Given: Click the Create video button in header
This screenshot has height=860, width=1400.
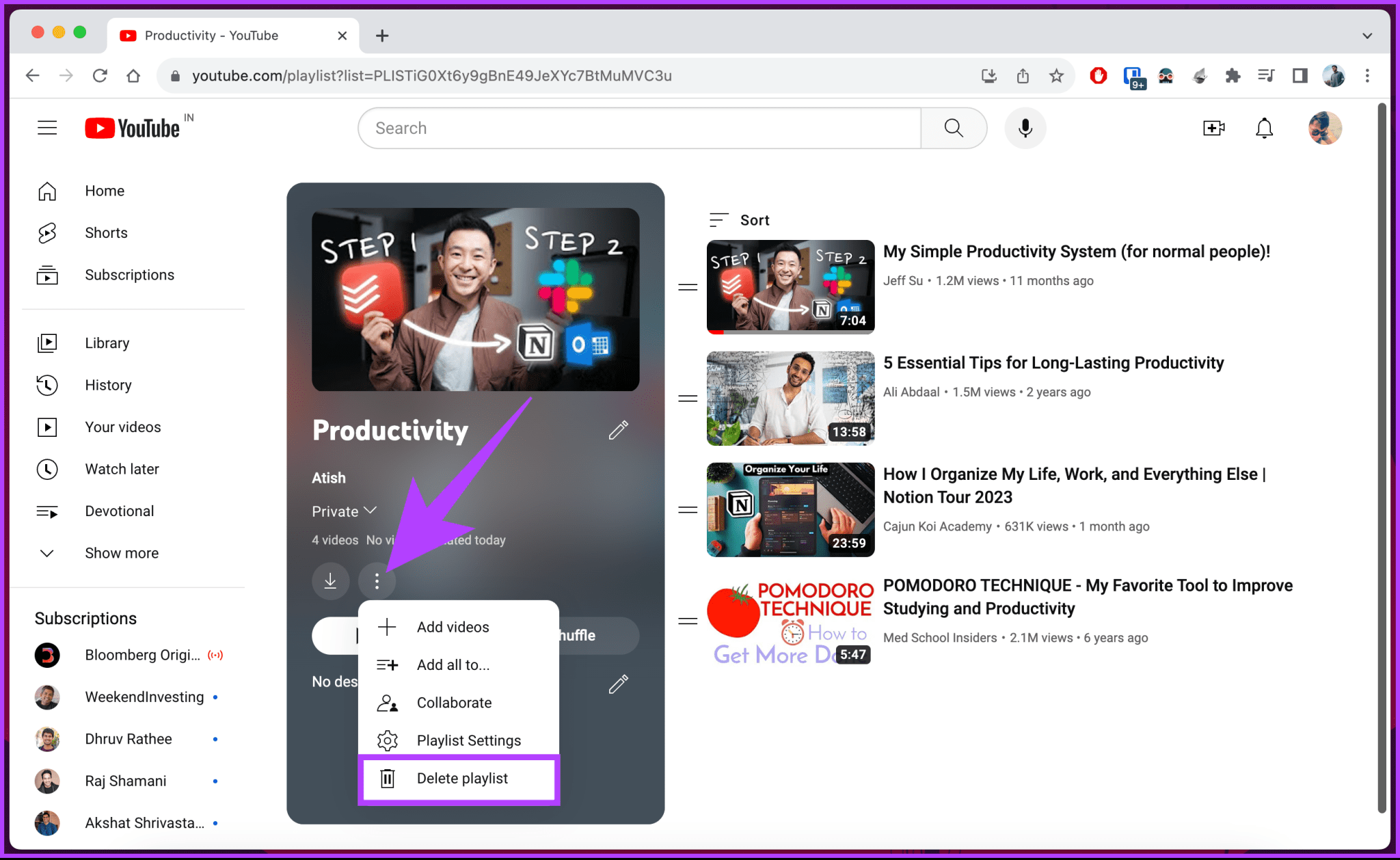Looking at the screenshot, I should (1214, 128).
